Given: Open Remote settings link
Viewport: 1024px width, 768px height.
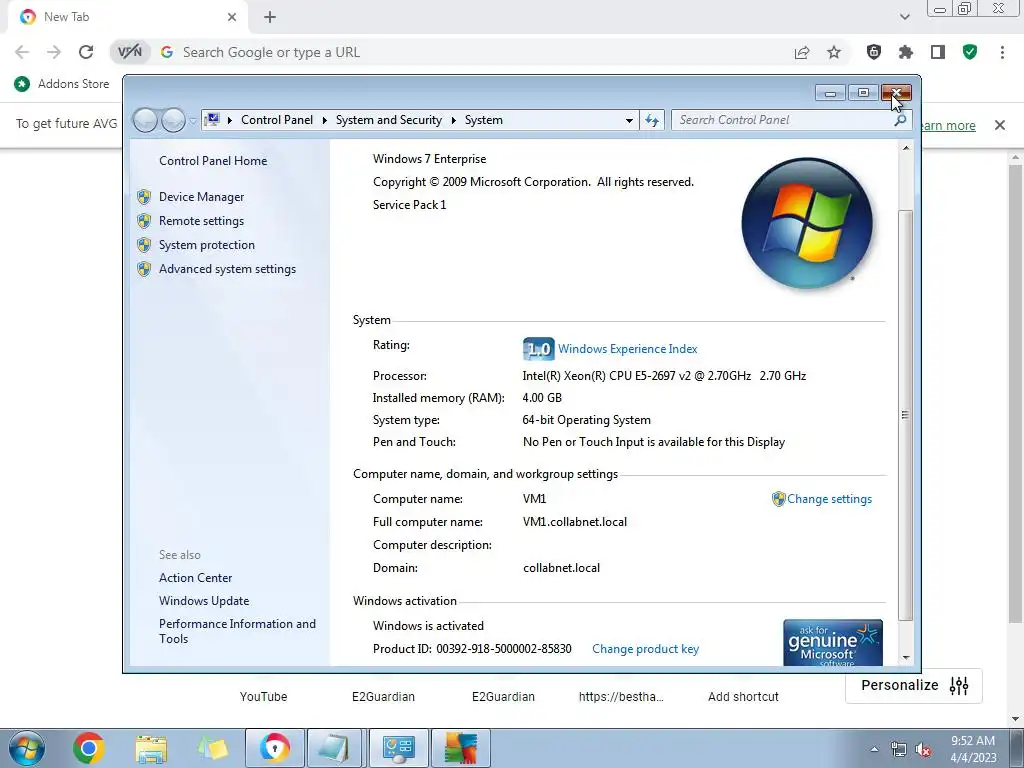Looking at the screenshot, I should click(201, 221).
